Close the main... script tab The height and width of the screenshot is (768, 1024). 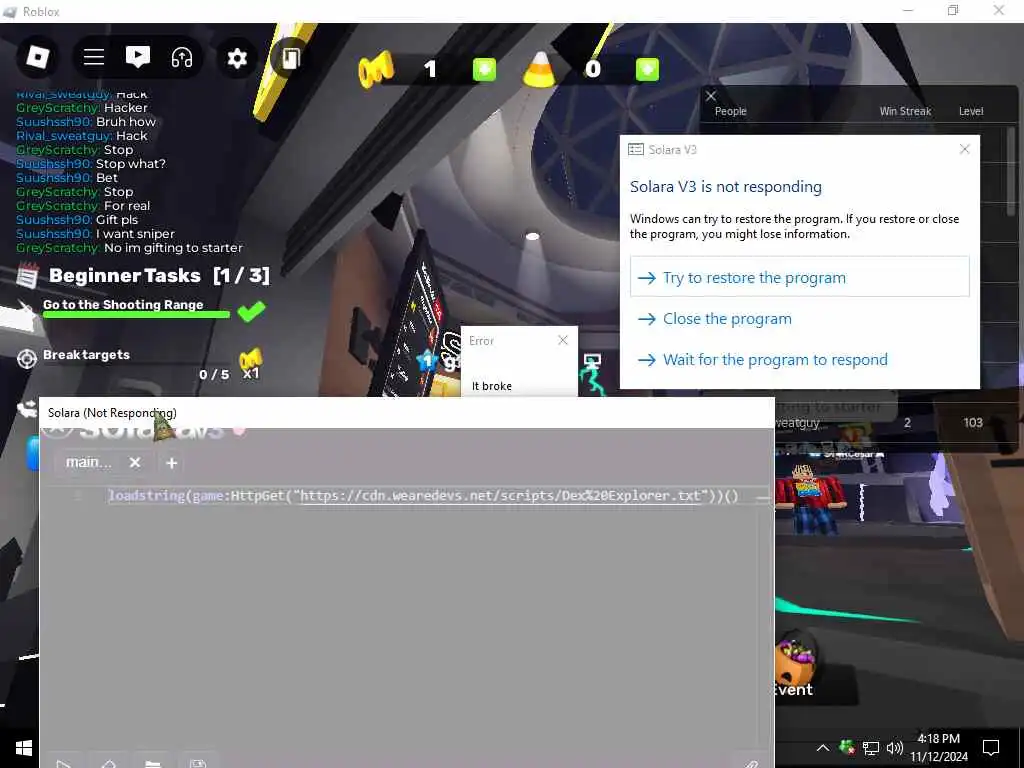(135, 462)
